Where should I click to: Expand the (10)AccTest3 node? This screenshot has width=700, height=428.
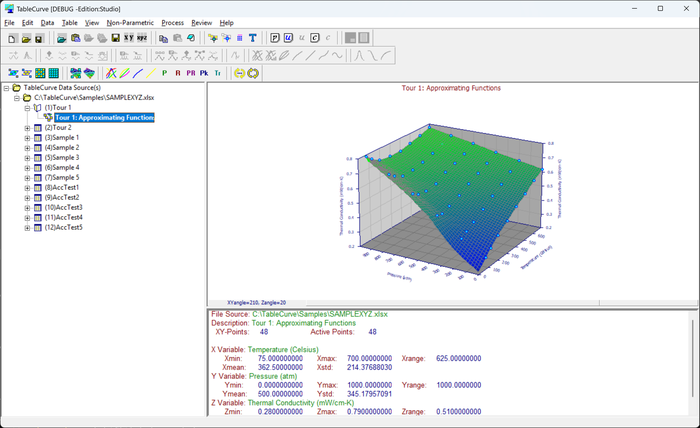point(27,208)
